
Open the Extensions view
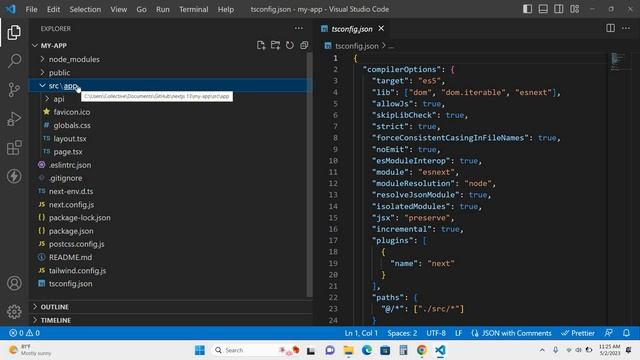14,147
